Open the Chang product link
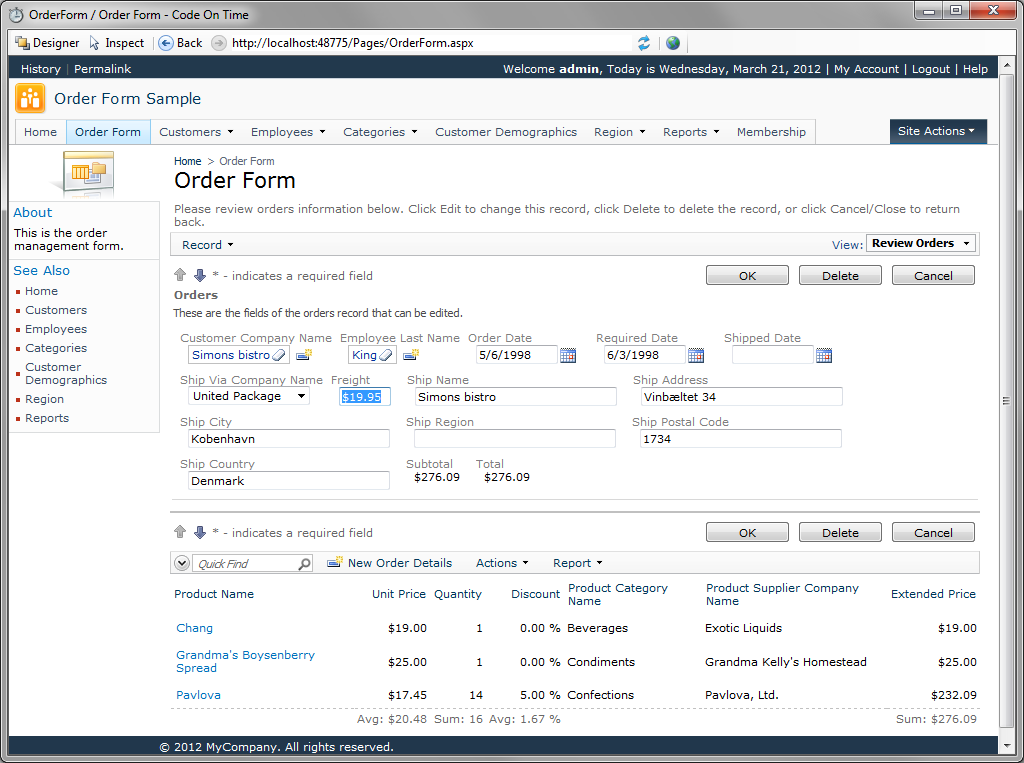 [x=194, y=628]
